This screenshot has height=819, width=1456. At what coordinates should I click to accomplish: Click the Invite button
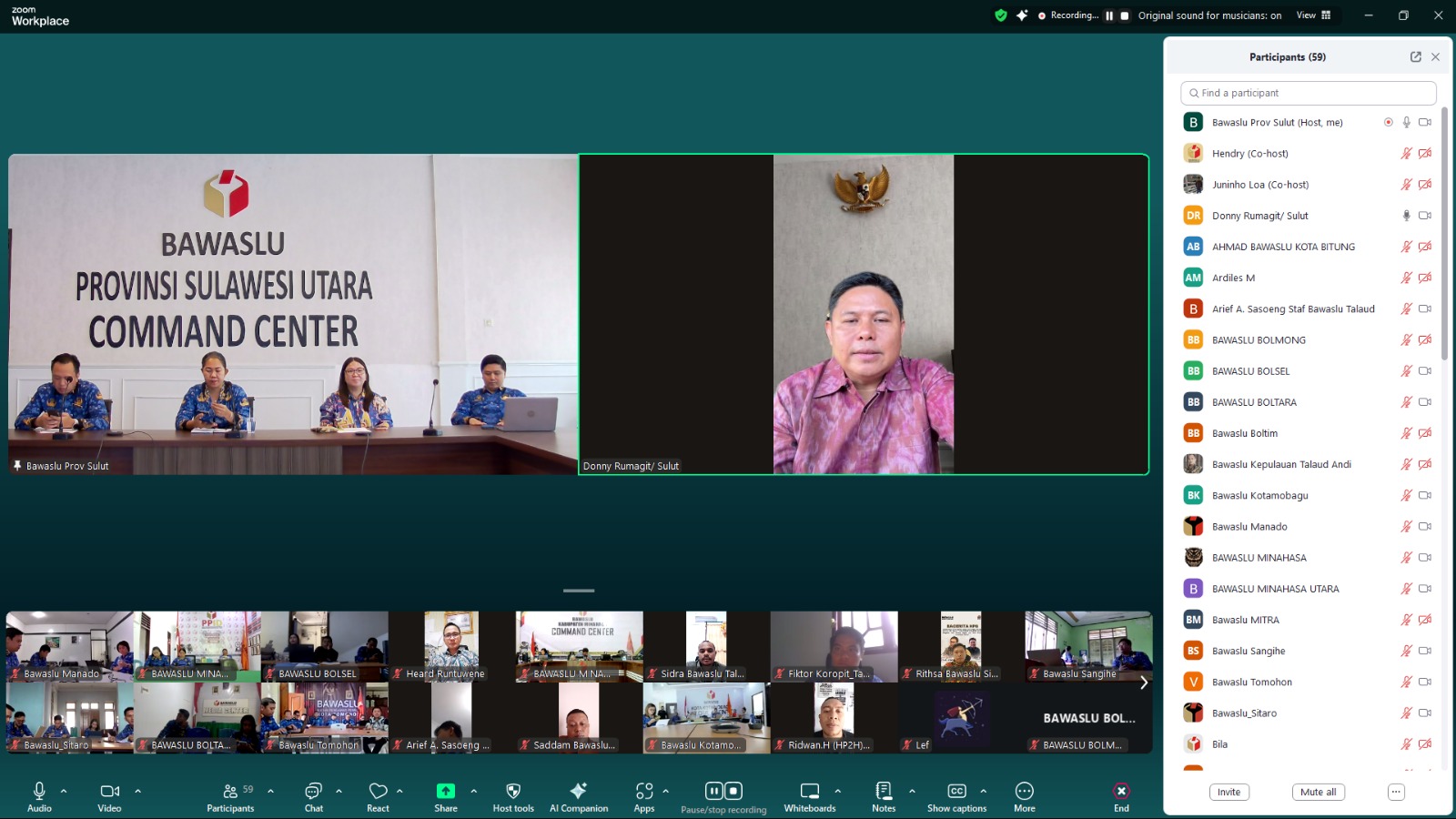click(1228, 792)
